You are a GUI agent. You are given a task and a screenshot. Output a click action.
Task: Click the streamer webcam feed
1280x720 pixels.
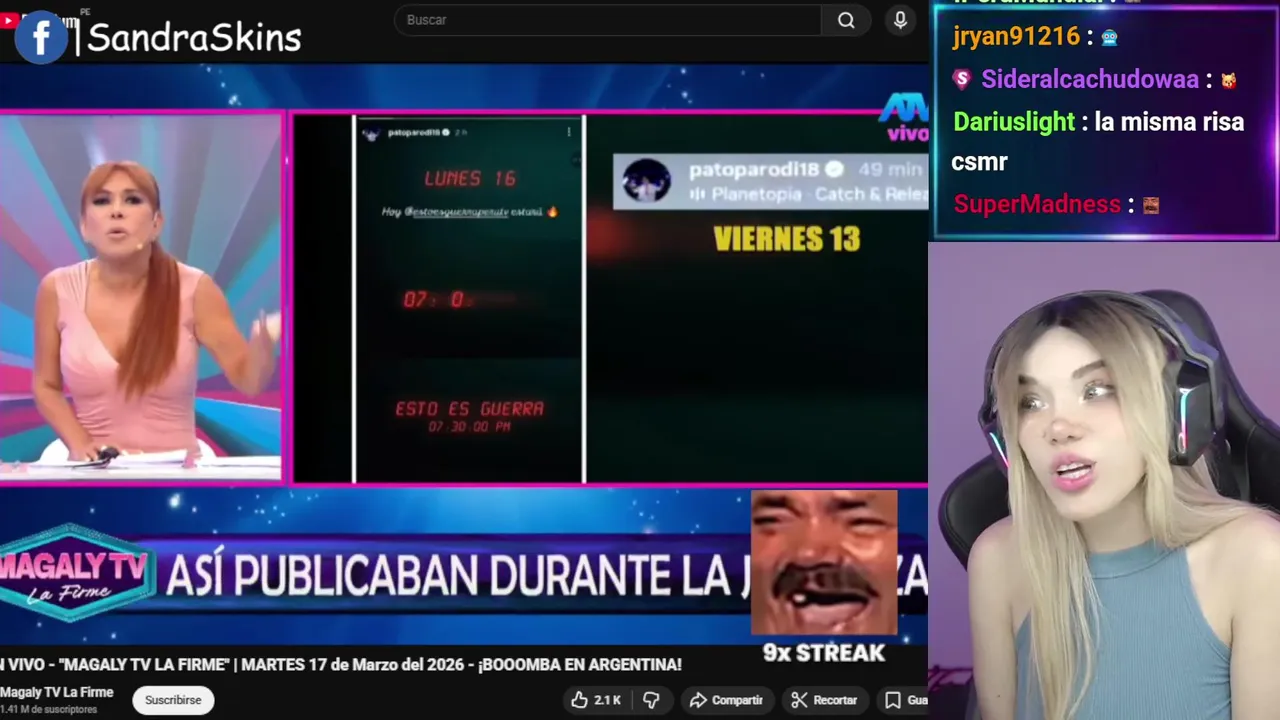click(1104, 480)
